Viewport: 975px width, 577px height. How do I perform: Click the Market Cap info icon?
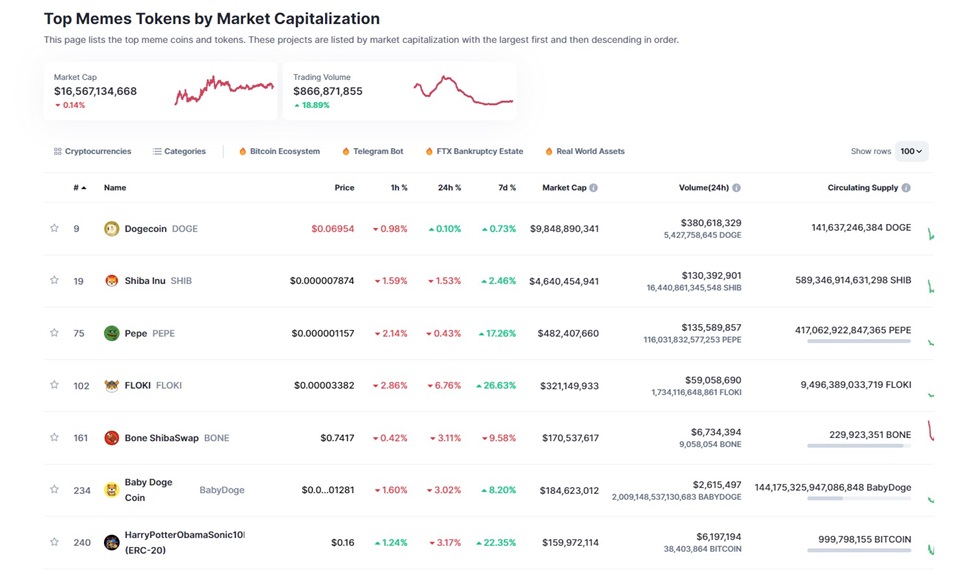(x=593, y=188)
